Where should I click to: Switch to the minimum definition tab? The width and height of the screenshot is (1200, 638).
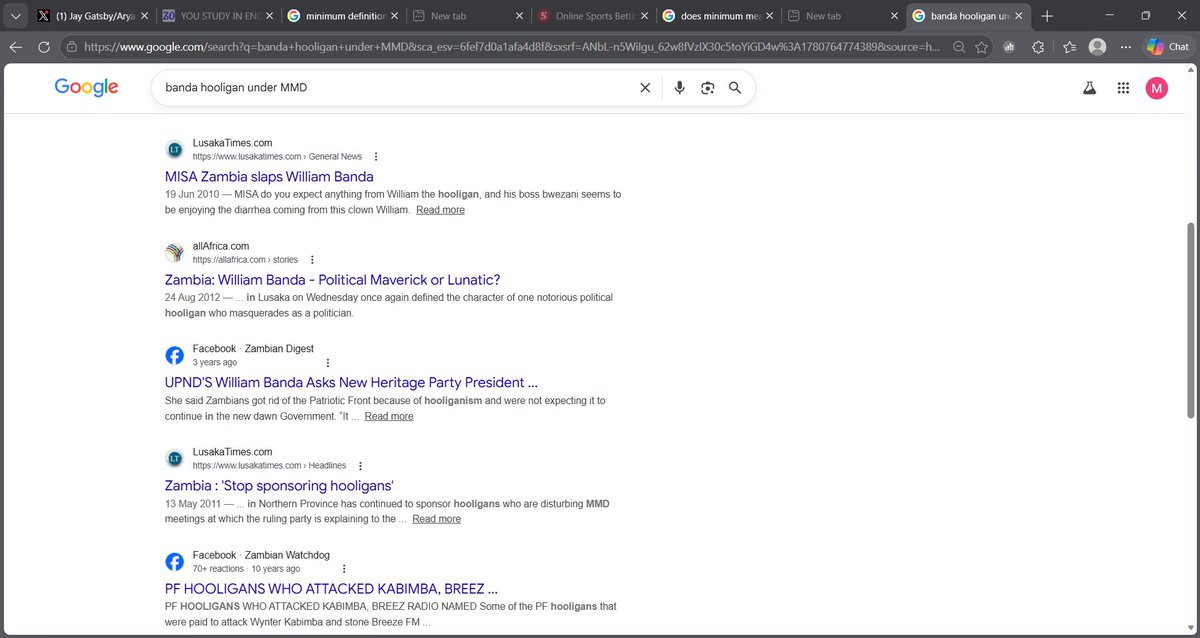pyautogui.click(x=343, y=16)
